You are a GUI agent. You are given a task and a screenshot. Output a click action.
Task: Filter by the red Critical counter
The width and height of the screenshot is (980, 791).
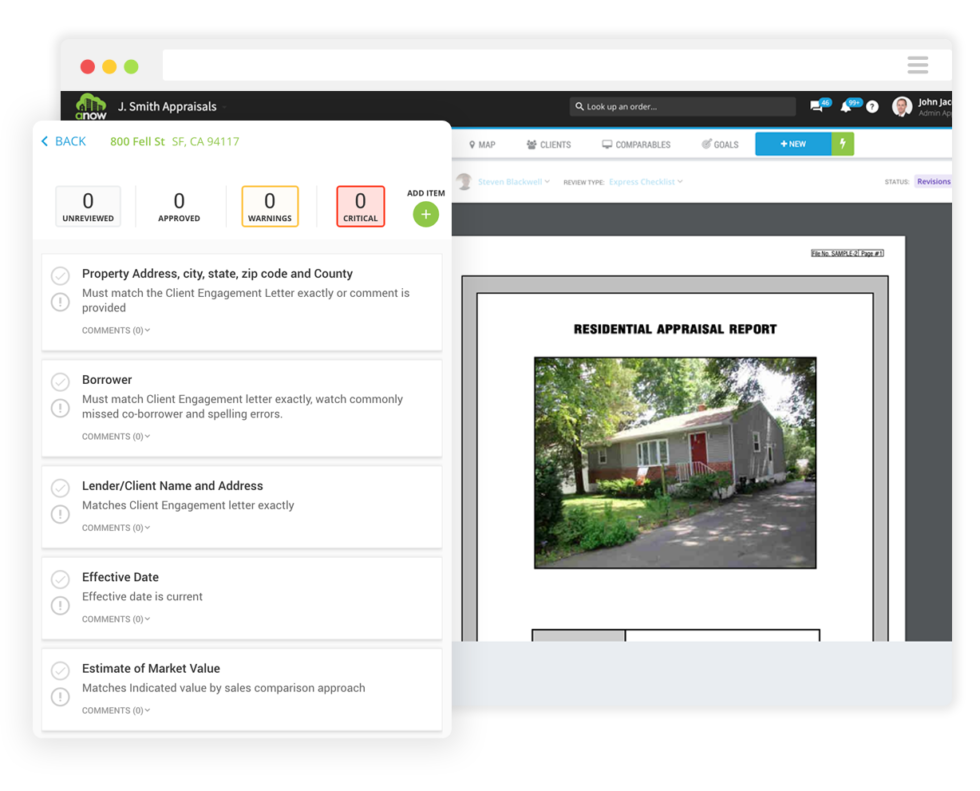coord(360,207)
